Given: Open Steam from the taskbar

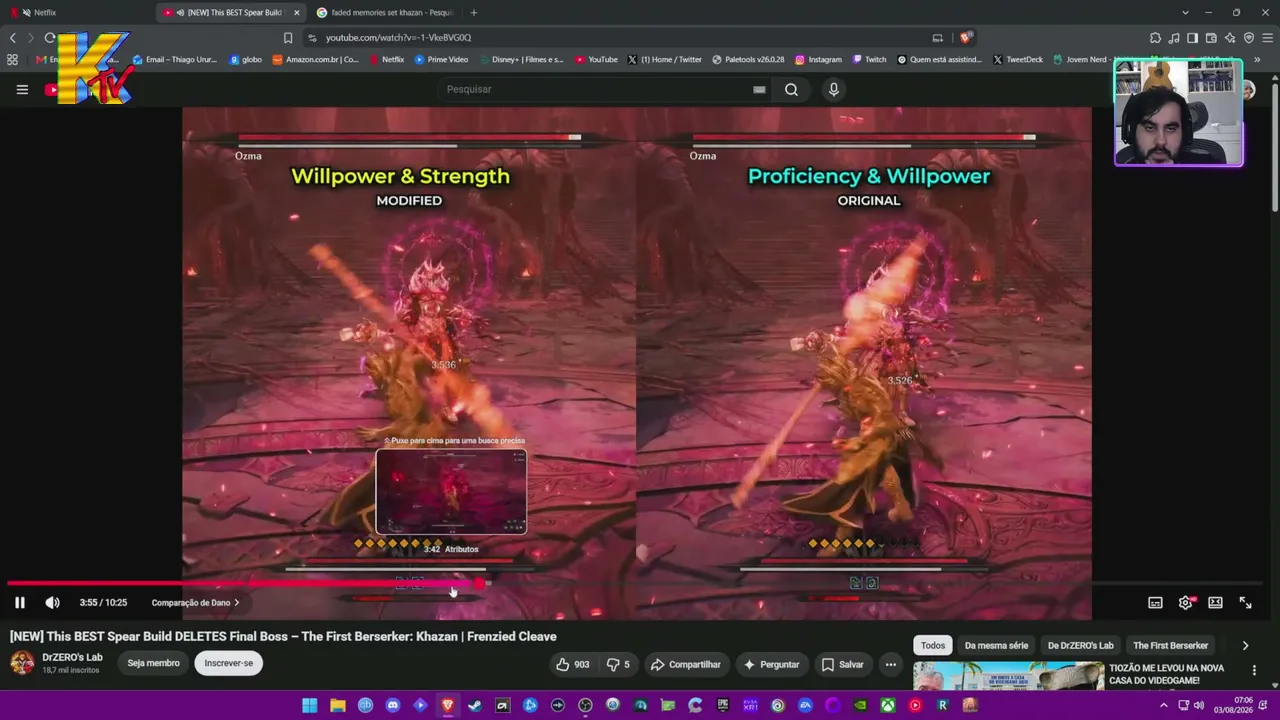Looking at the screenshot, I should click(474, 705).
